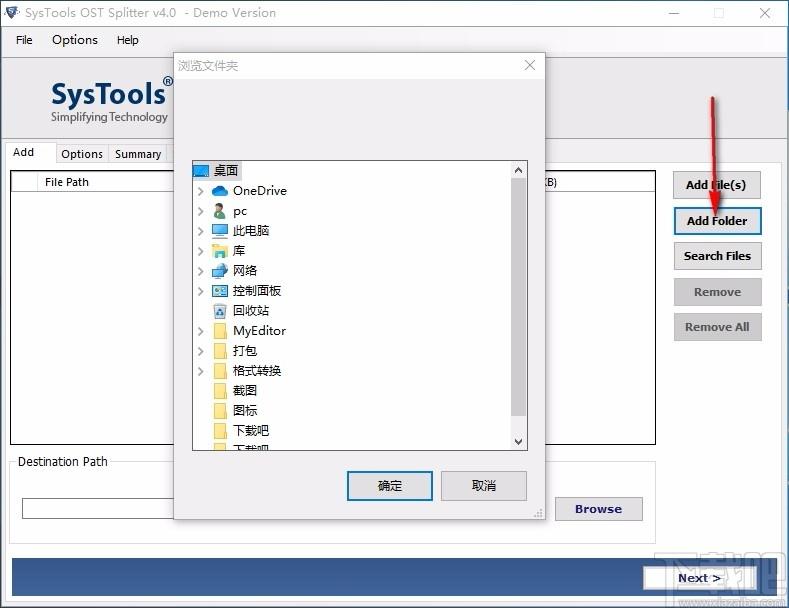Expand the OneDrive tree node
Image resolution: width=789 pixels, height=608 pixels.
point(201,191)
